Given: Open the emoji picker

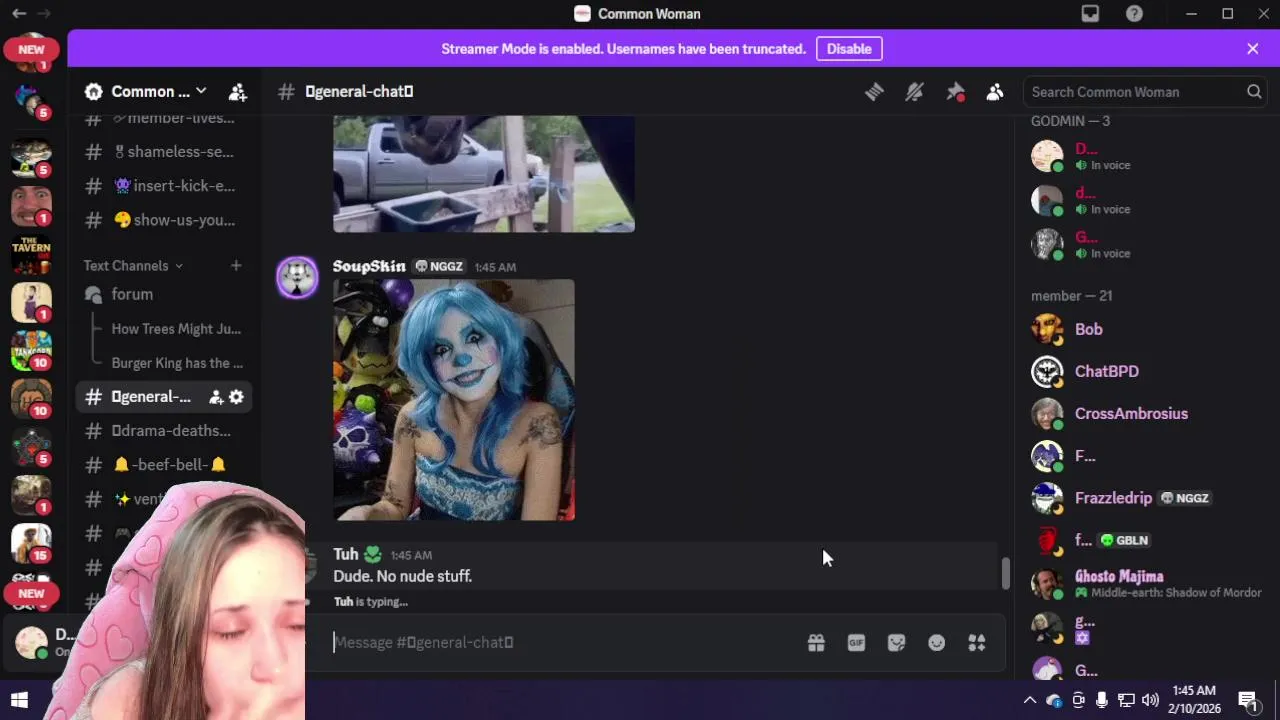Looking at the screenshot, I should pyautogui.click(x=936, y=643).
